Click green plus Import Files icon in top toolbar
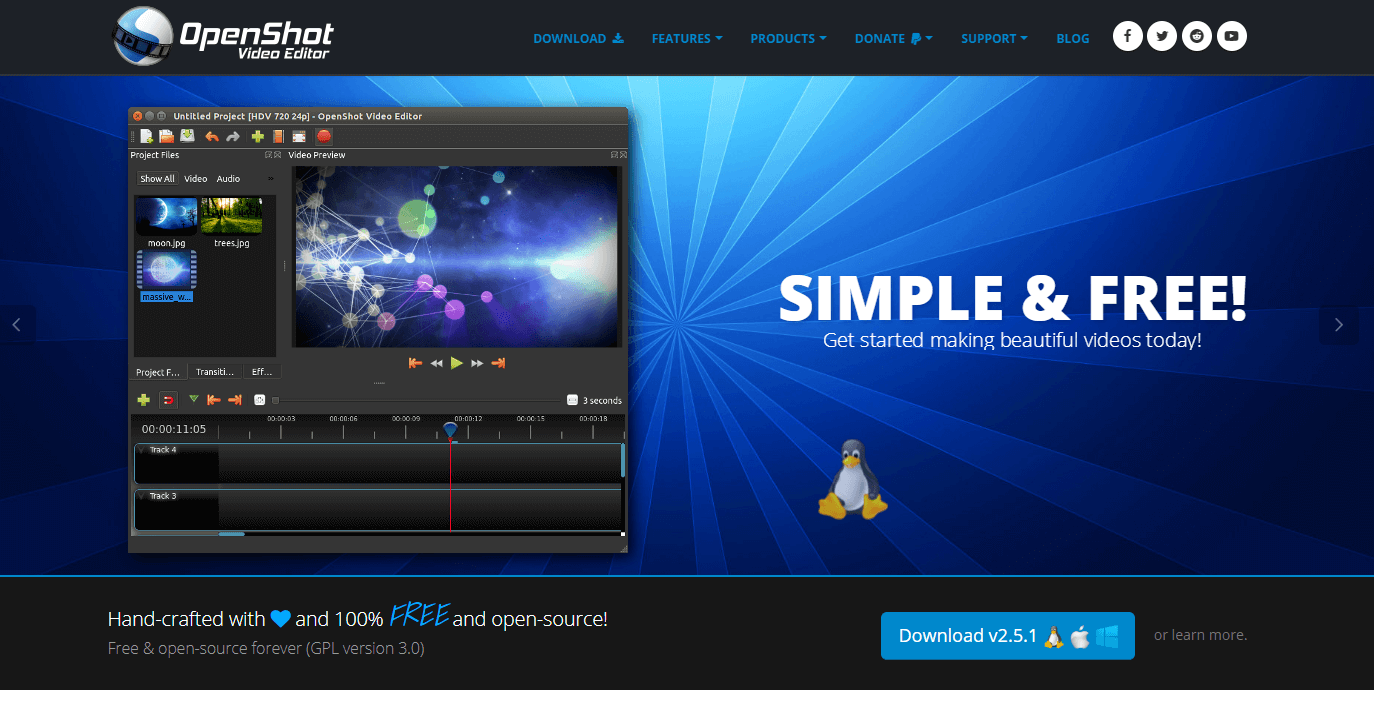This screenshot has height=705, width=1374. tap(258, 137)
